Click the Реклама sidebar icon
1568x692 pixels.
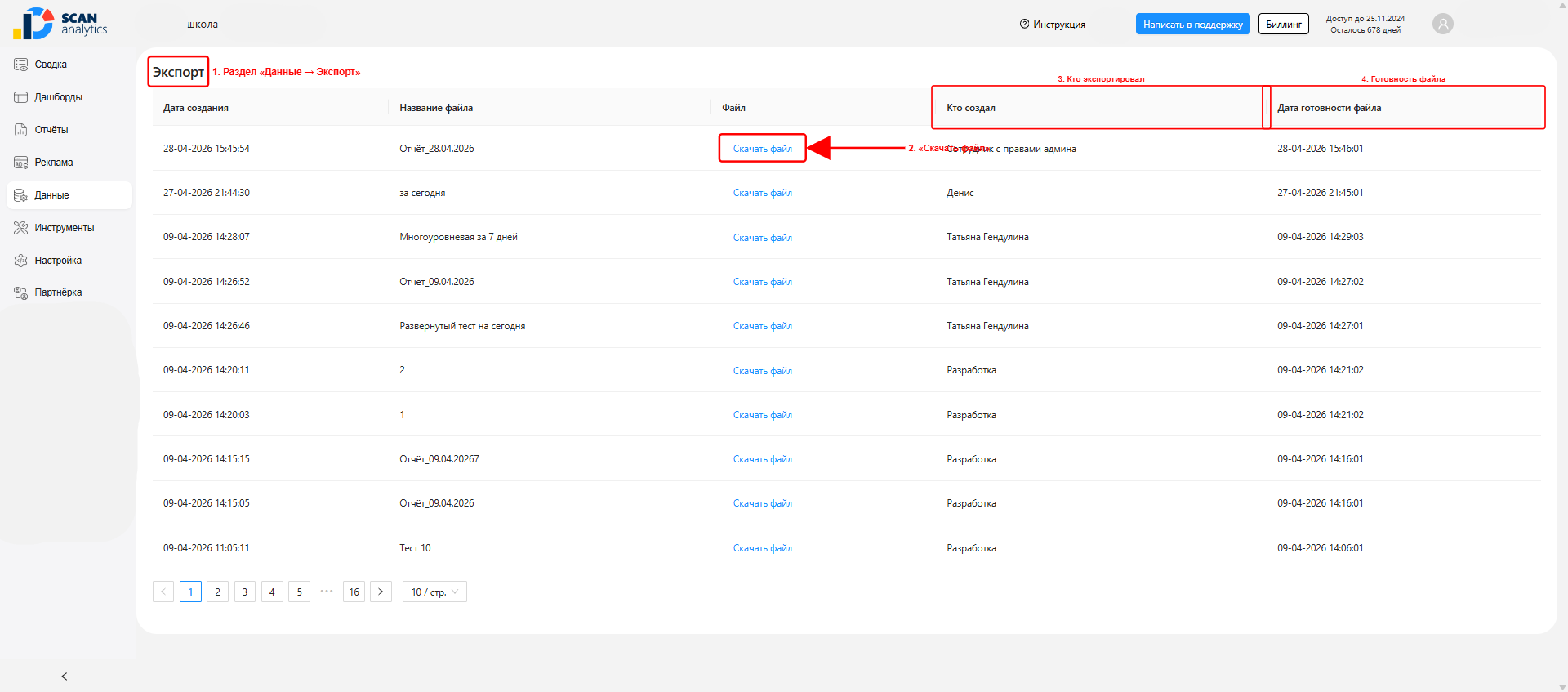click(x=21, y=163)
